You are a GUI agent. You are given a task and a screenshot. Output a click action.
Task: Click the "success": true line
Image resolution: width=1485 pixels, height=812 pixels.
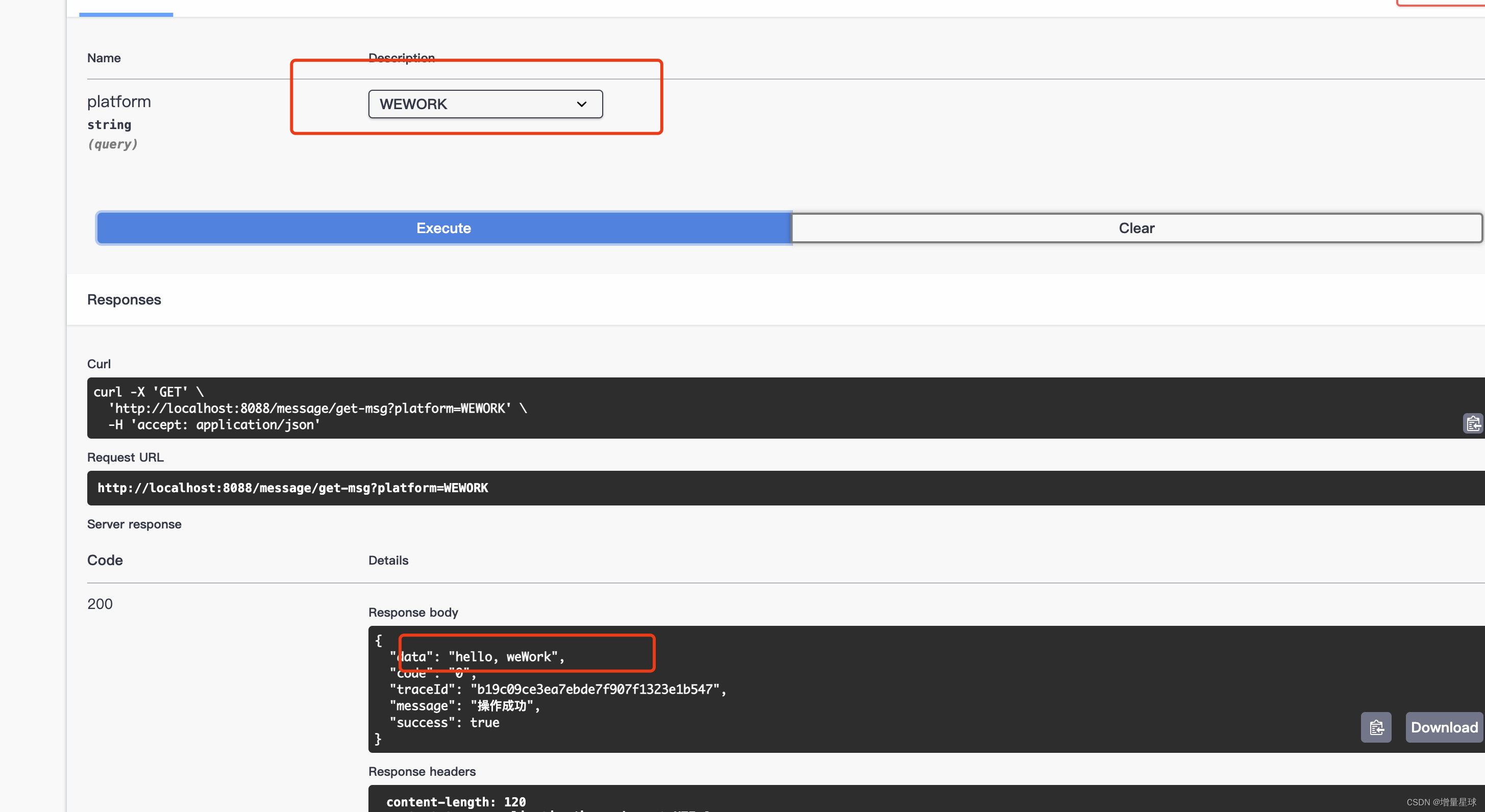click(x=444, y=723)
